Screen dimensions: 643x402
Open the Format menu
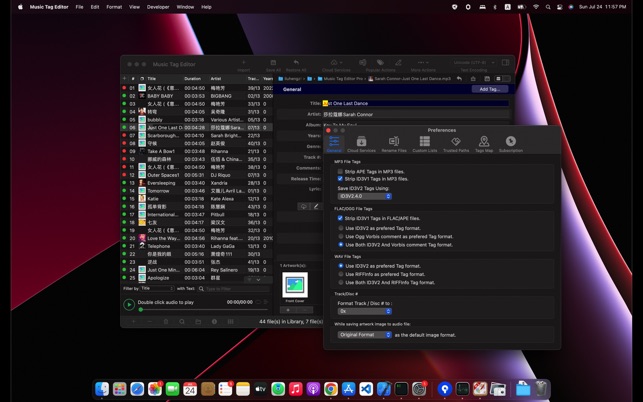tap(114, 7)
